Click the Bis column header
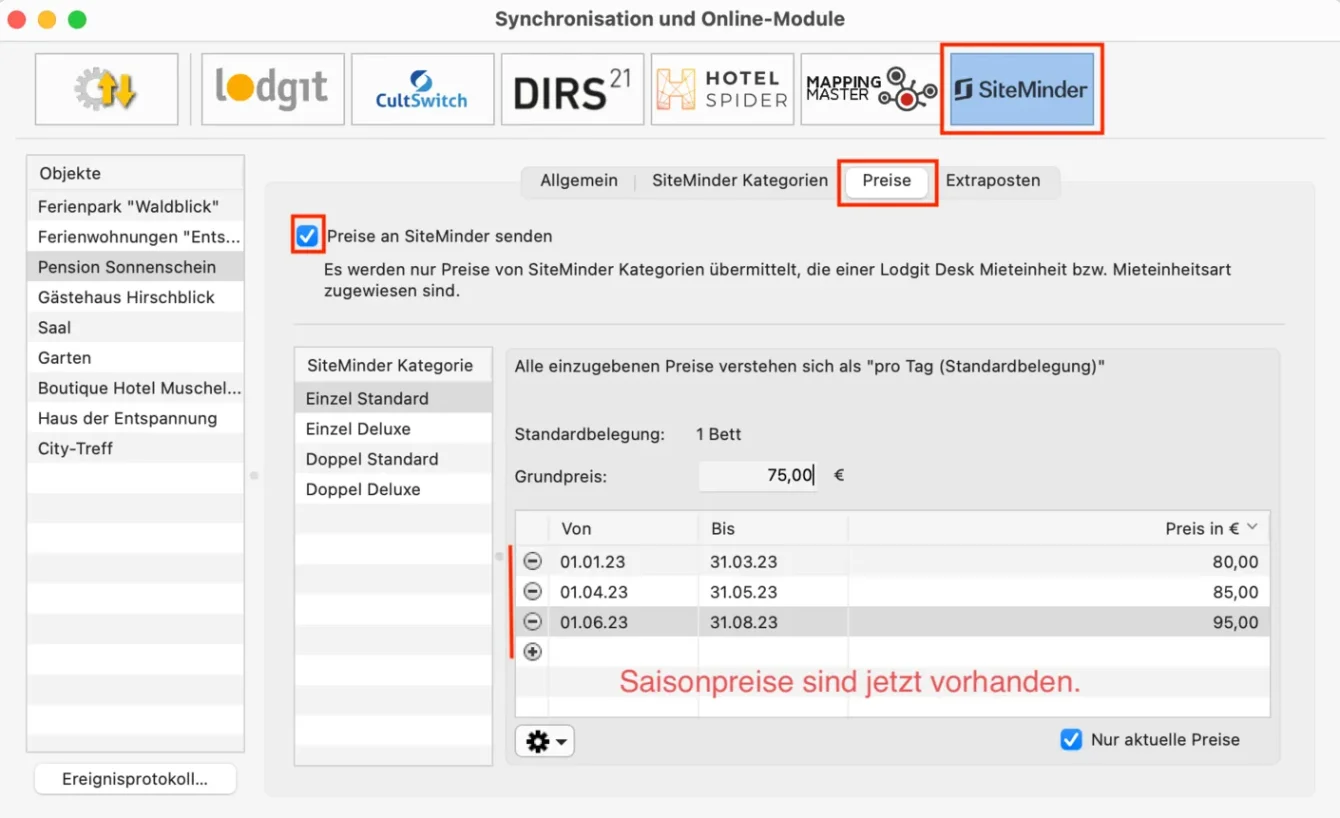The height and width of the screenshot is (818, 1340). tap(772, 528)
